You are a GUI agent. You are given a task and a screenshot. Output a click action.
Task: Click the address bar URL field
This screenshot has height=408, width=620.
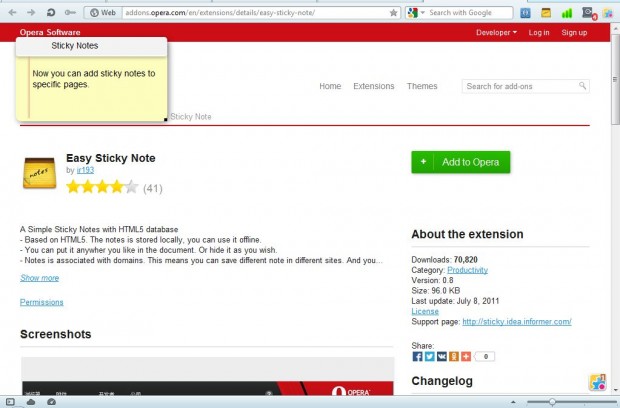click(255, 13)
